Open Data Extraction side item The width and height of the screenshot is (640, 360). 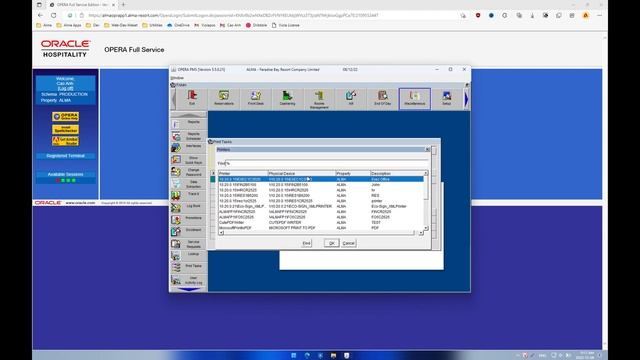click(x=188, y=184)
